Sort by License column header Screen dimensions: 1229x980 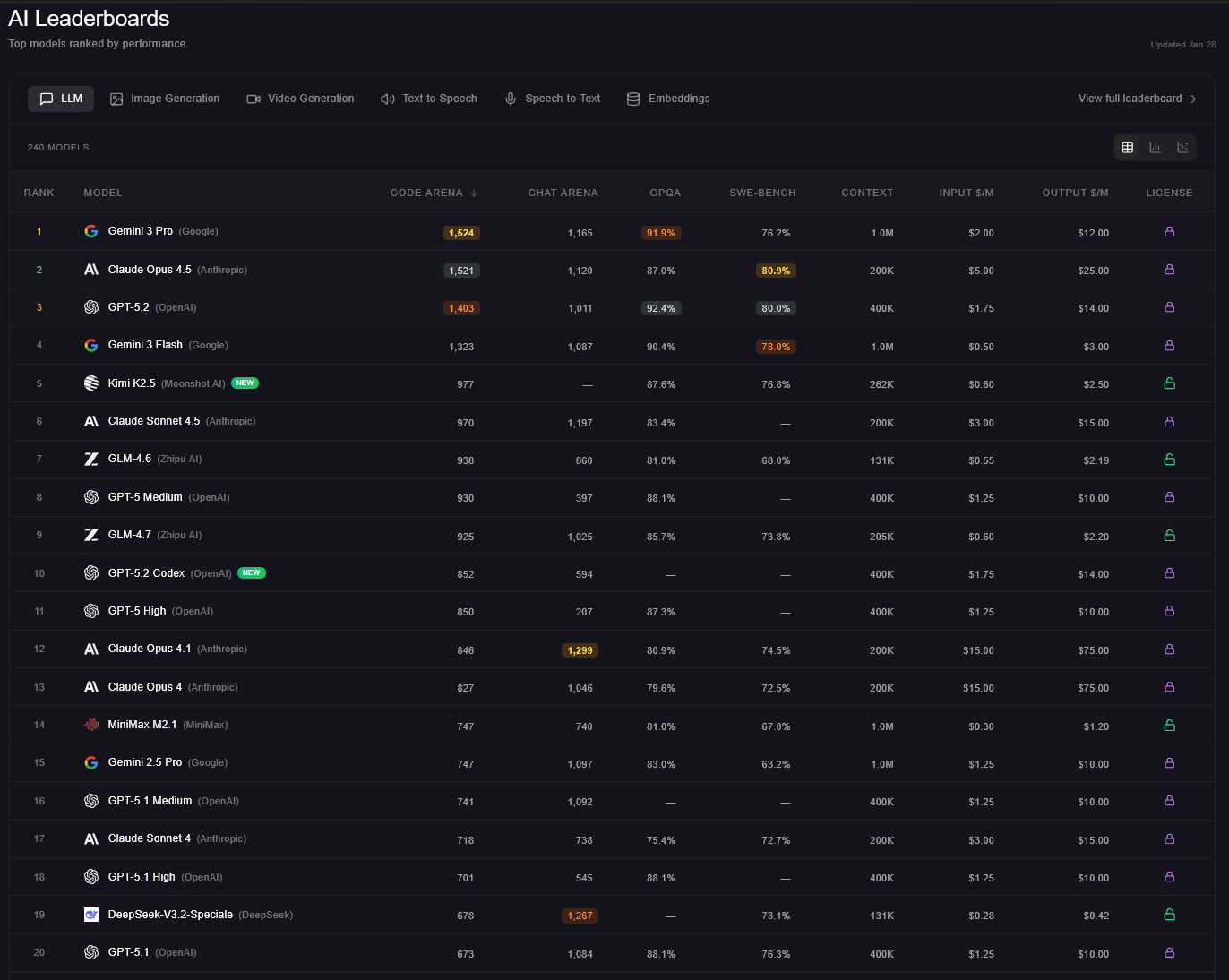pos(1169,193)
